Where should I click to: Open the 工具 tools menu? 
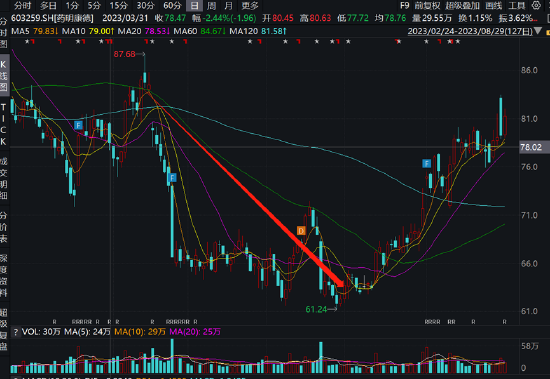point(517,6)
